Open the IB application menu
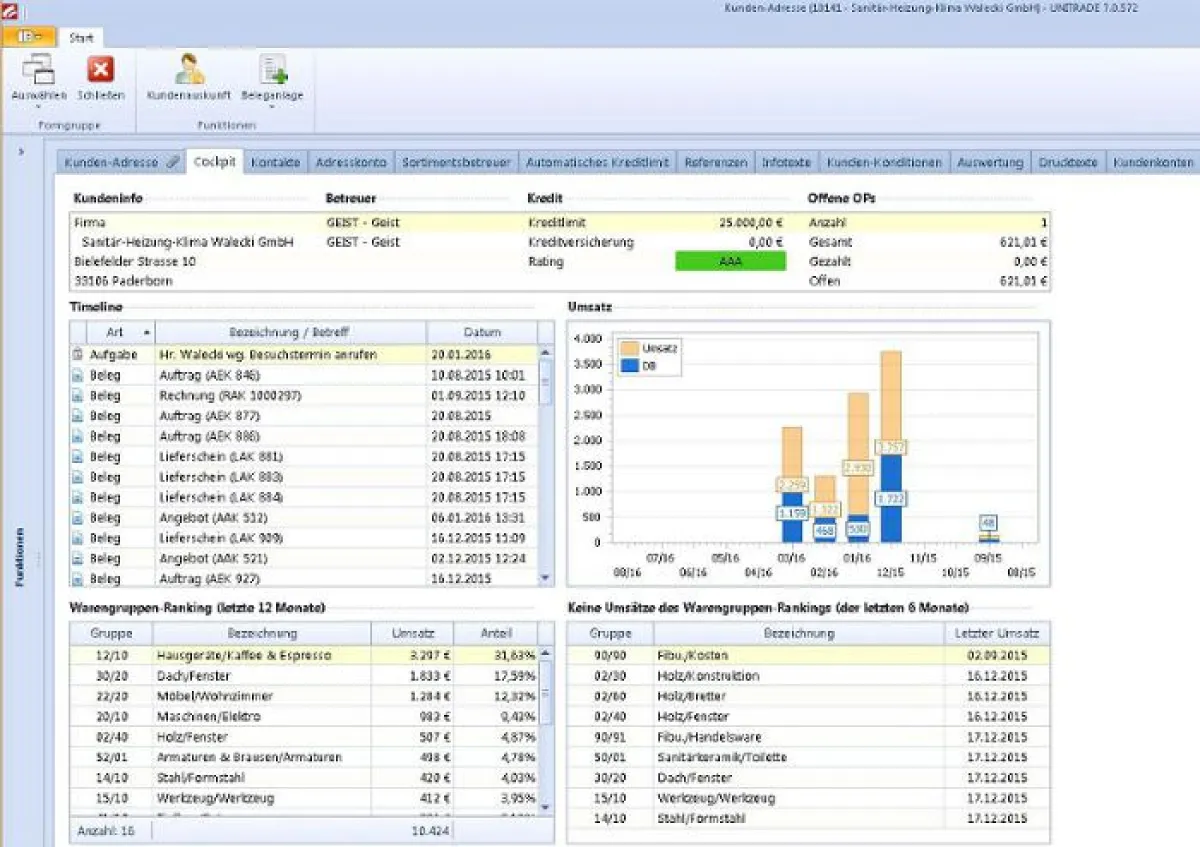 [x=27, y=34]
